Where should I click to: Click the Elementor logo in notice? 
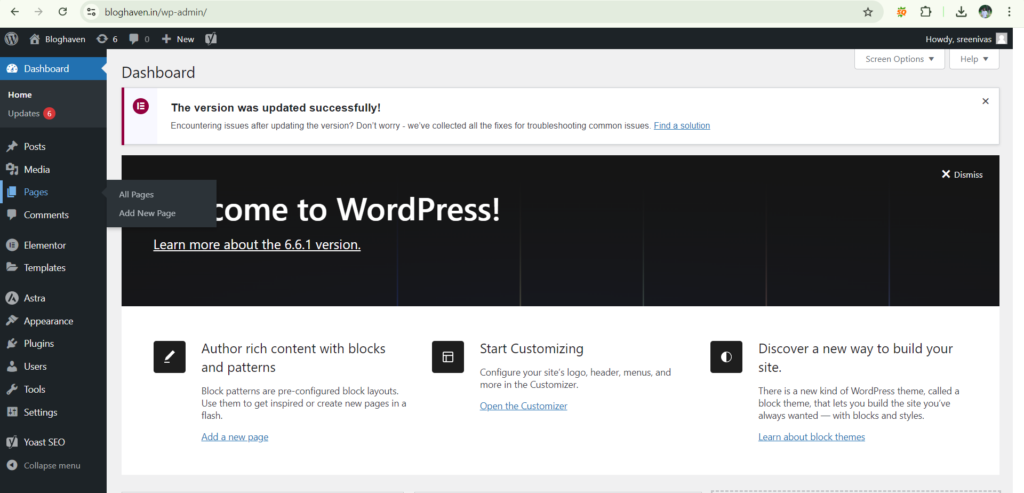[141, 106]
